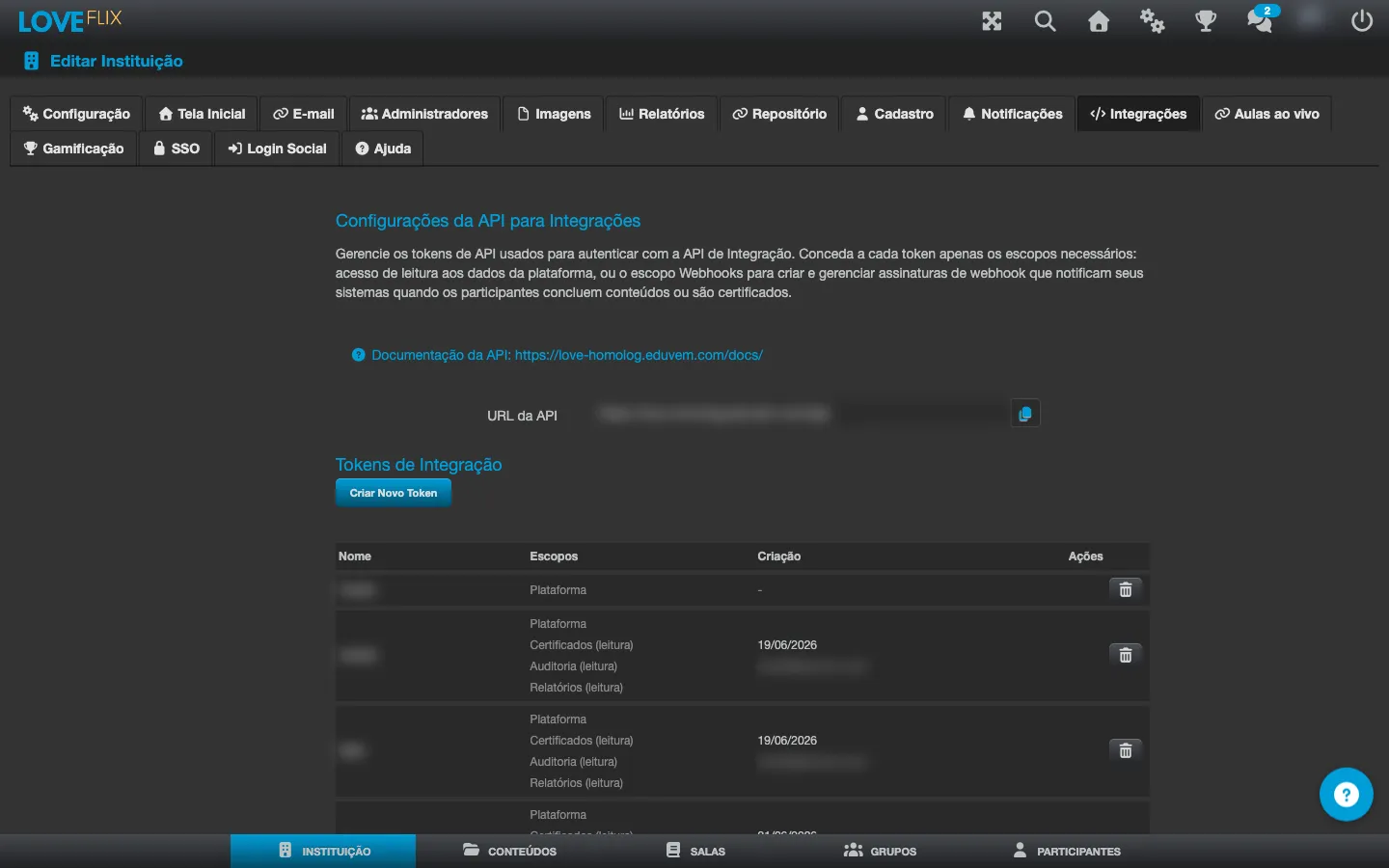Click the Escopos column header
The width and height of the screenshot is (1389, 868).
click(554, 556)
